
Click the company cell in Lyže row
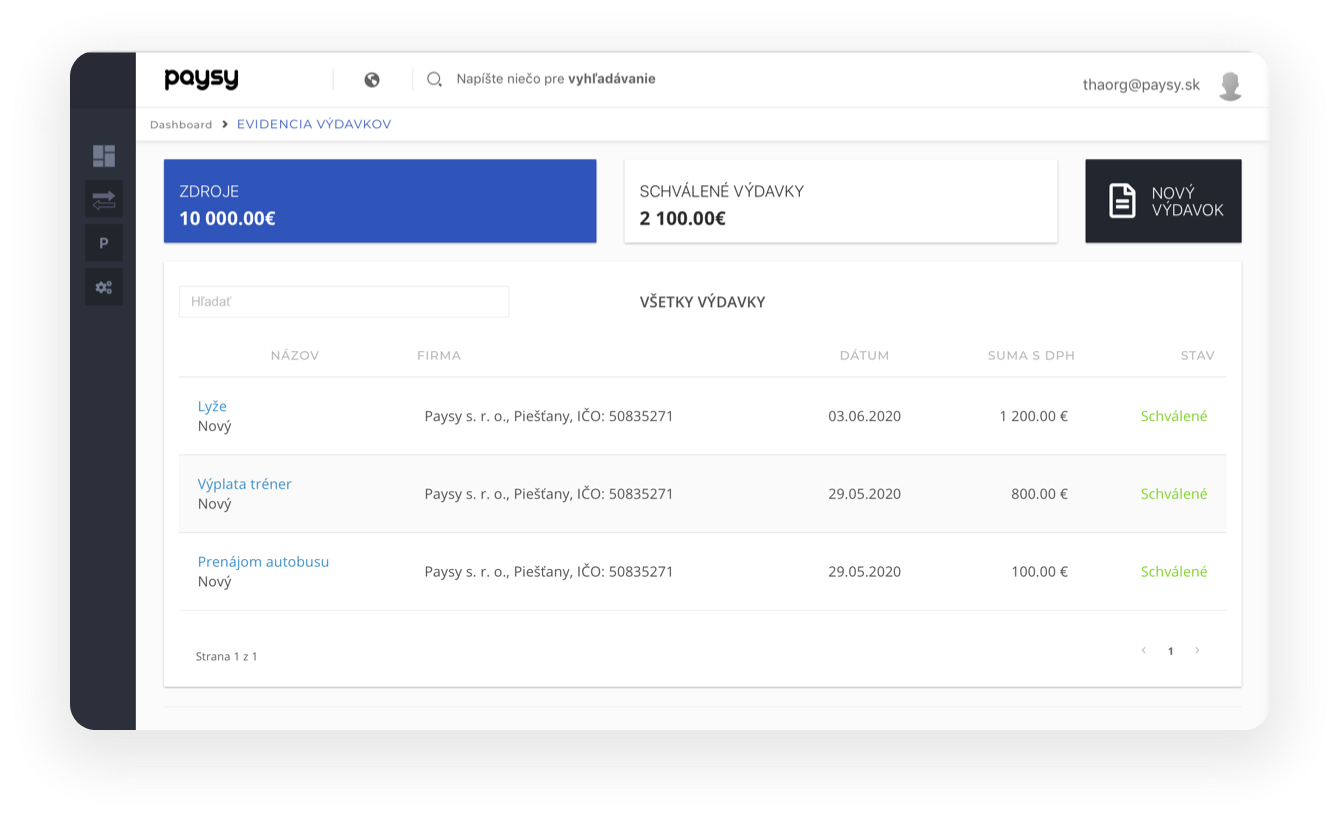point(549,416)
